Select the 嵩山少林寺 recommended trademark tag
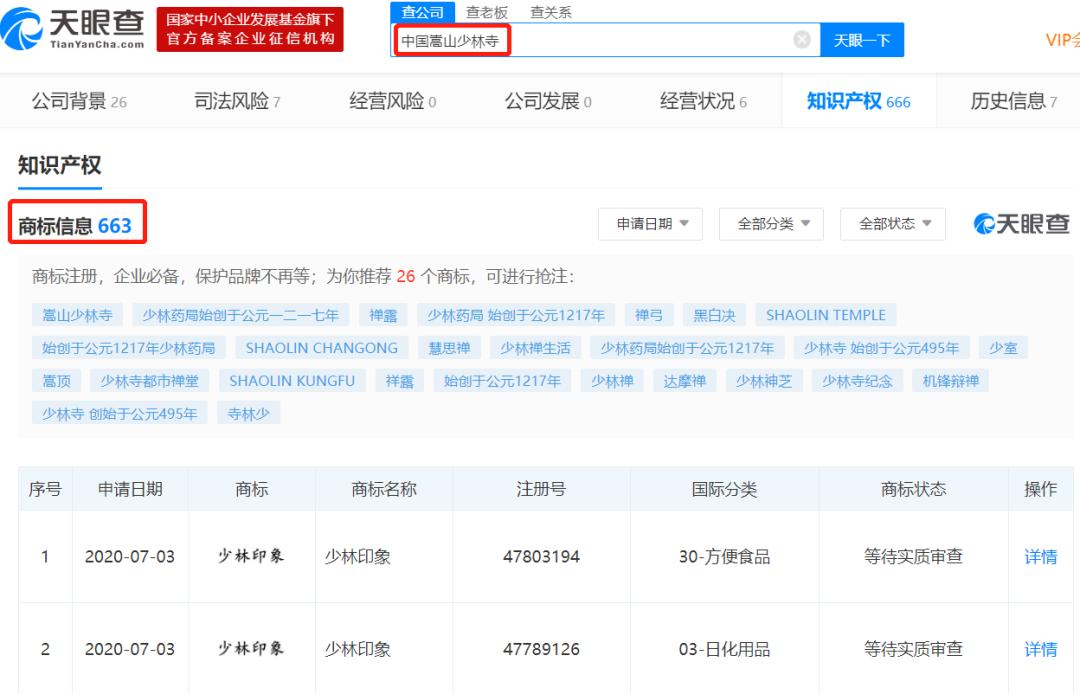The width and height of the screenshot is (1080, 694). pyautogui.click(x=76, y=314)
